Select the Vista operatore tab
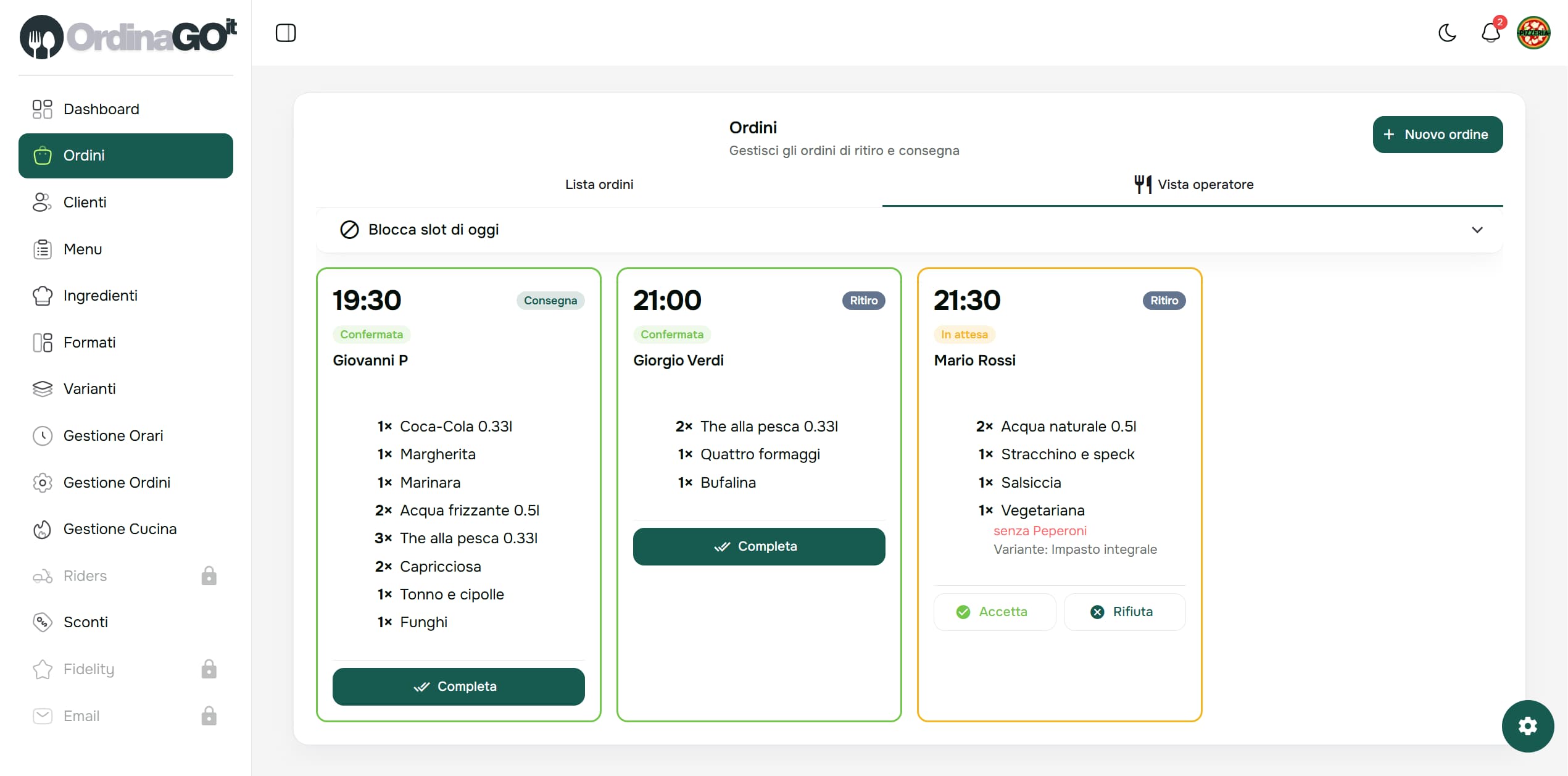1568x776 pixels. point(1193,185)
